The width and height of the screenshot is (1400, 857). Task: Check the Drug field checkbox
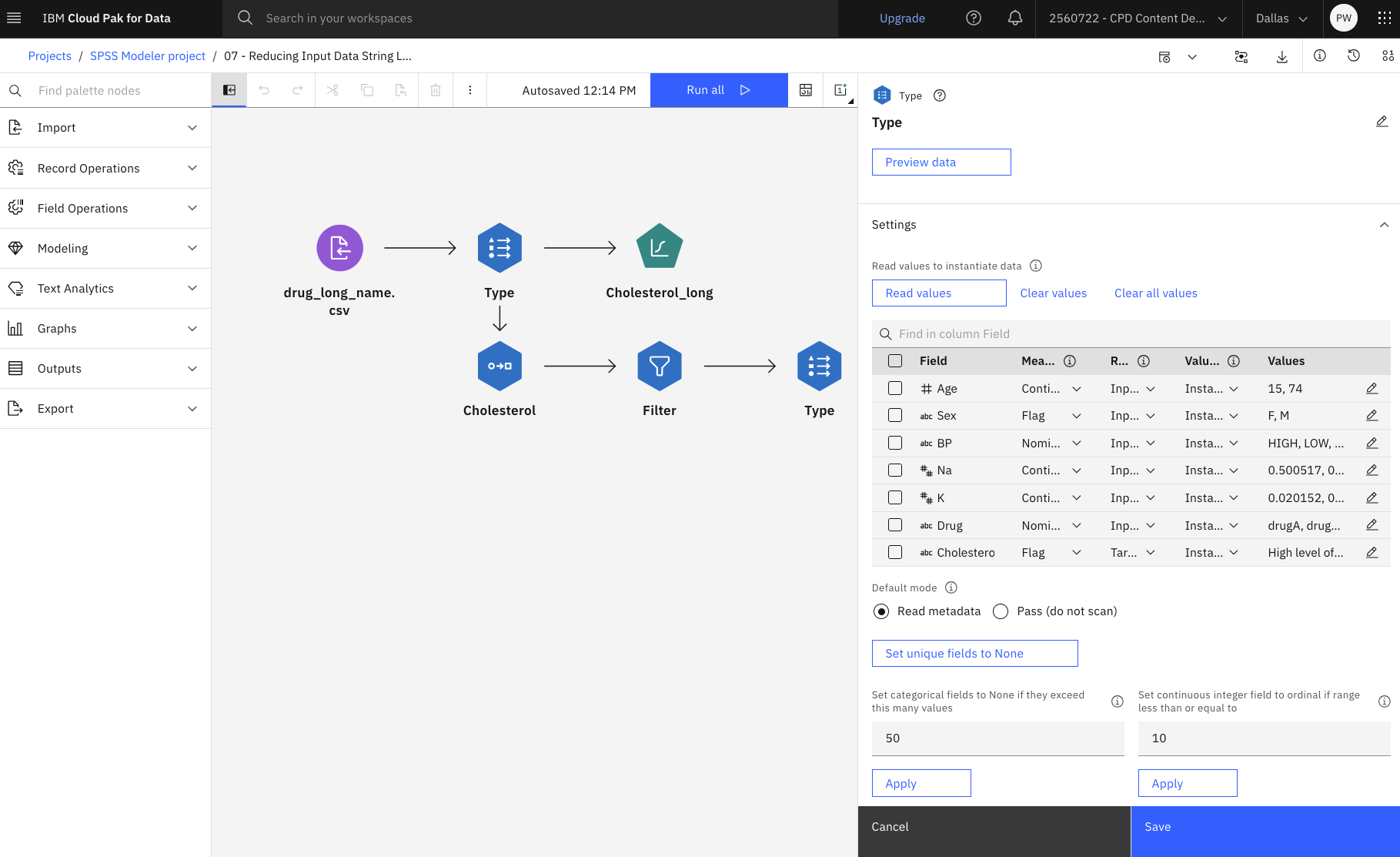(x=895, y=525)
